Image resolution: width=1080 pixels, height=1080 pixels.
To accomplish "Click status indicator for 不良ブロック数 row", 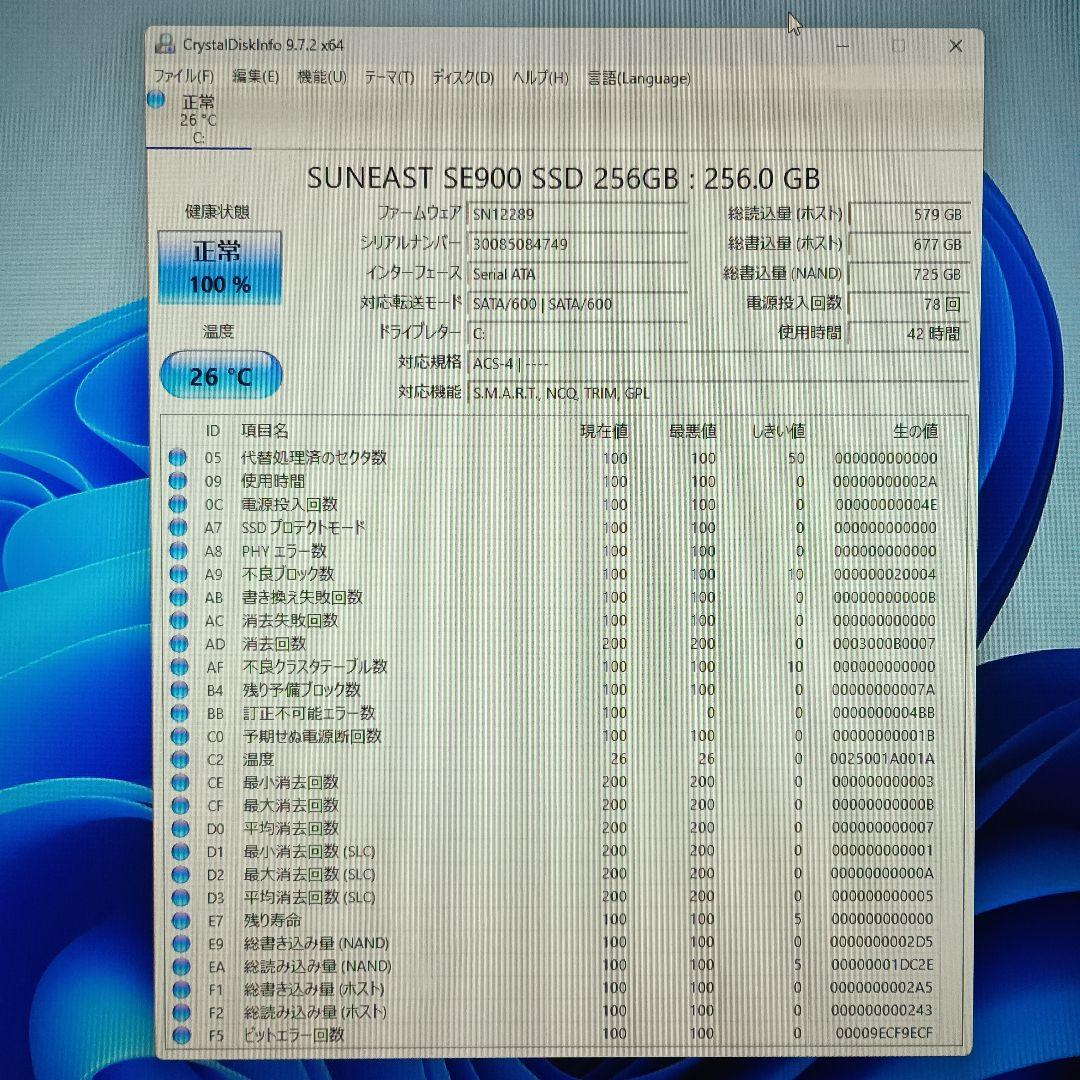I will coord(178,575).
